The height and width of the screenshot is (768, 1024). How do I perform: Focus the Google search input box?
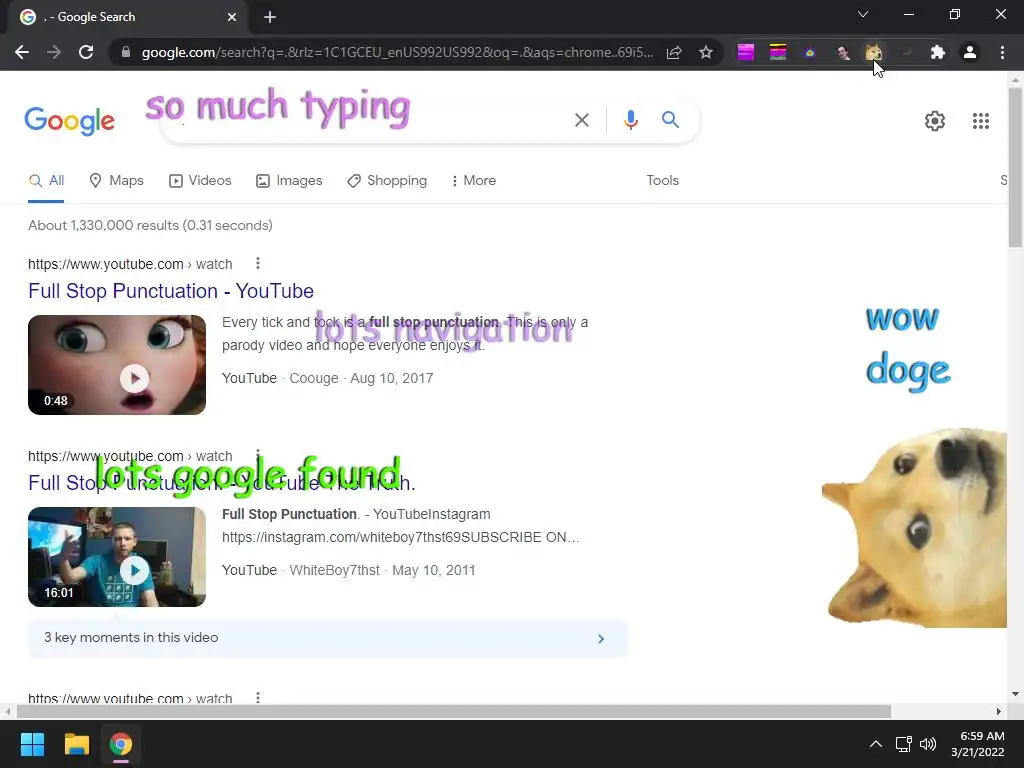366,120
